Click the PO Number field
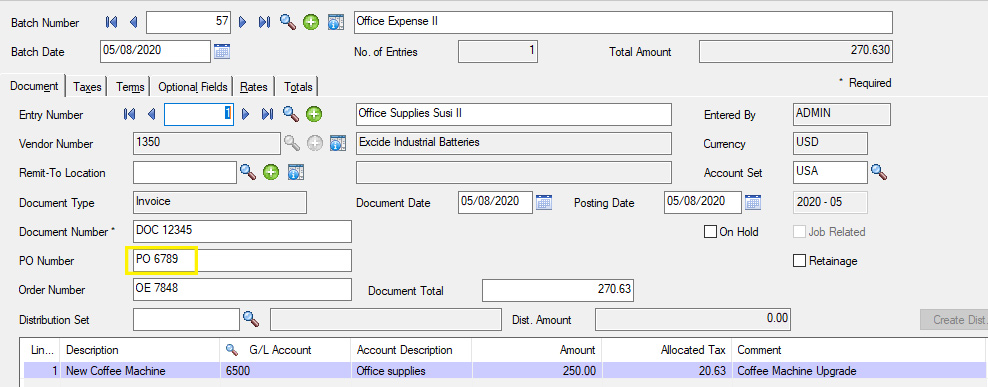This screenshot has width=988, height=387. click(243, 260)
